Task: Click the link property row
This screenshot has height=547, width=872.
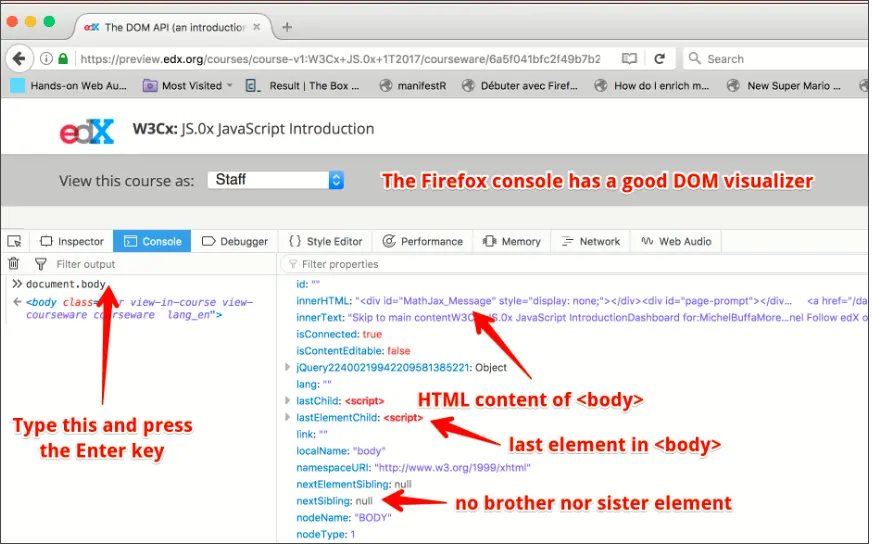Action: tap(312, 434)
